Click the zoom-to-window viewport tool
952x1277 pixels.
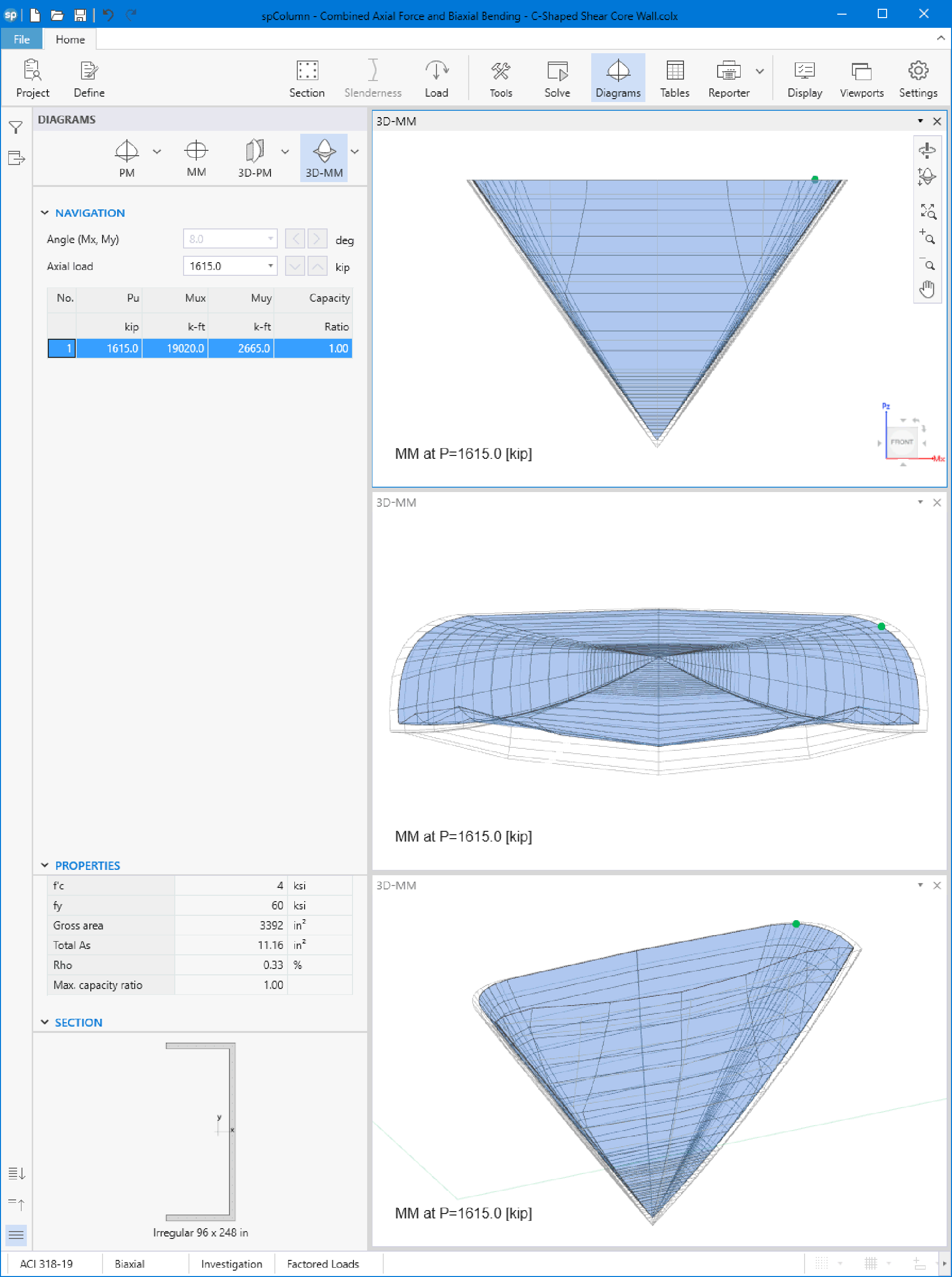click(927, 211)
